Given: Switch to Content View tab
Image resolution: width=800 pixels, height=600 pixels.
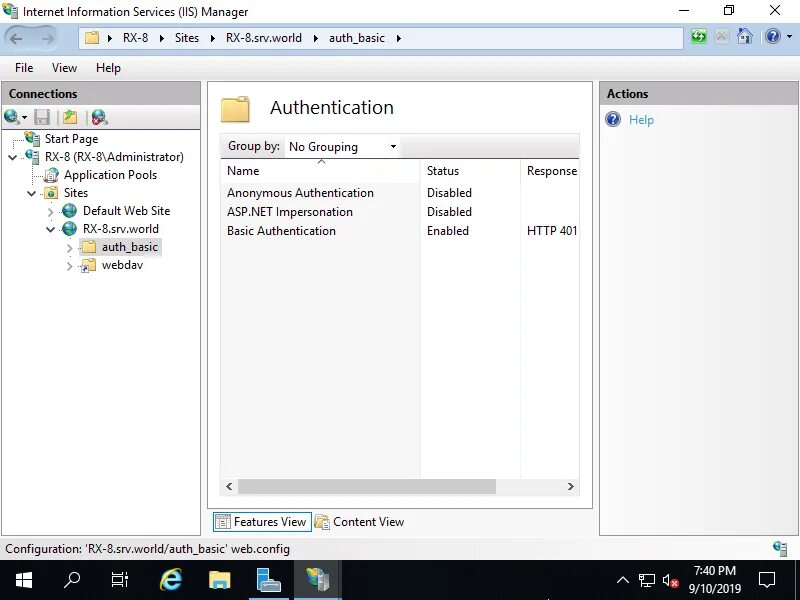Looking at the screenshot, I should (x=360, y=522).
